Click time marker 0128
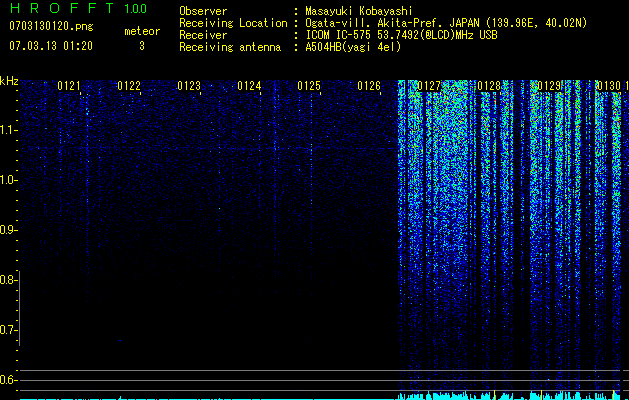Screen dimensions: 629x400 489,86
